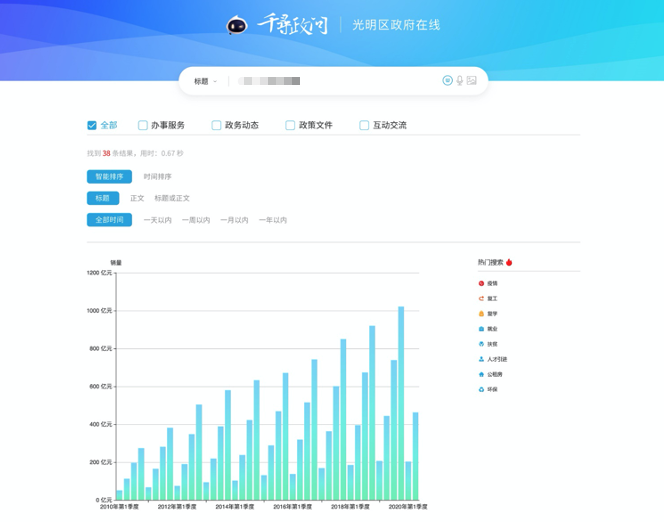
Task: Click the image search icon
Action: 471,81
